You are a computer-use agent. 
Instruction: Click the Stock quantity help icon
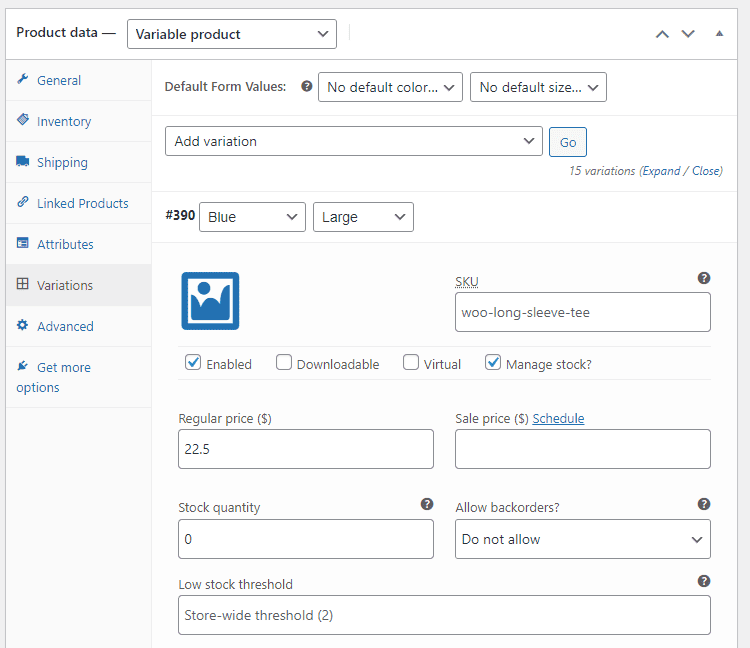point(427,504)
